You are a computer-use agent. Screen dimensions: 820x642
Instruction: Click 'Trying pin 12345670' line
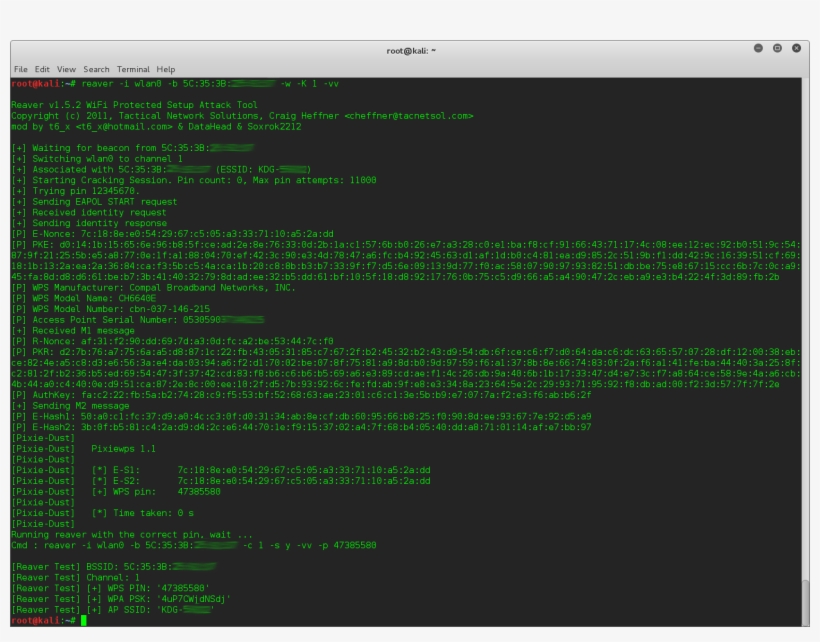point(75,191)
